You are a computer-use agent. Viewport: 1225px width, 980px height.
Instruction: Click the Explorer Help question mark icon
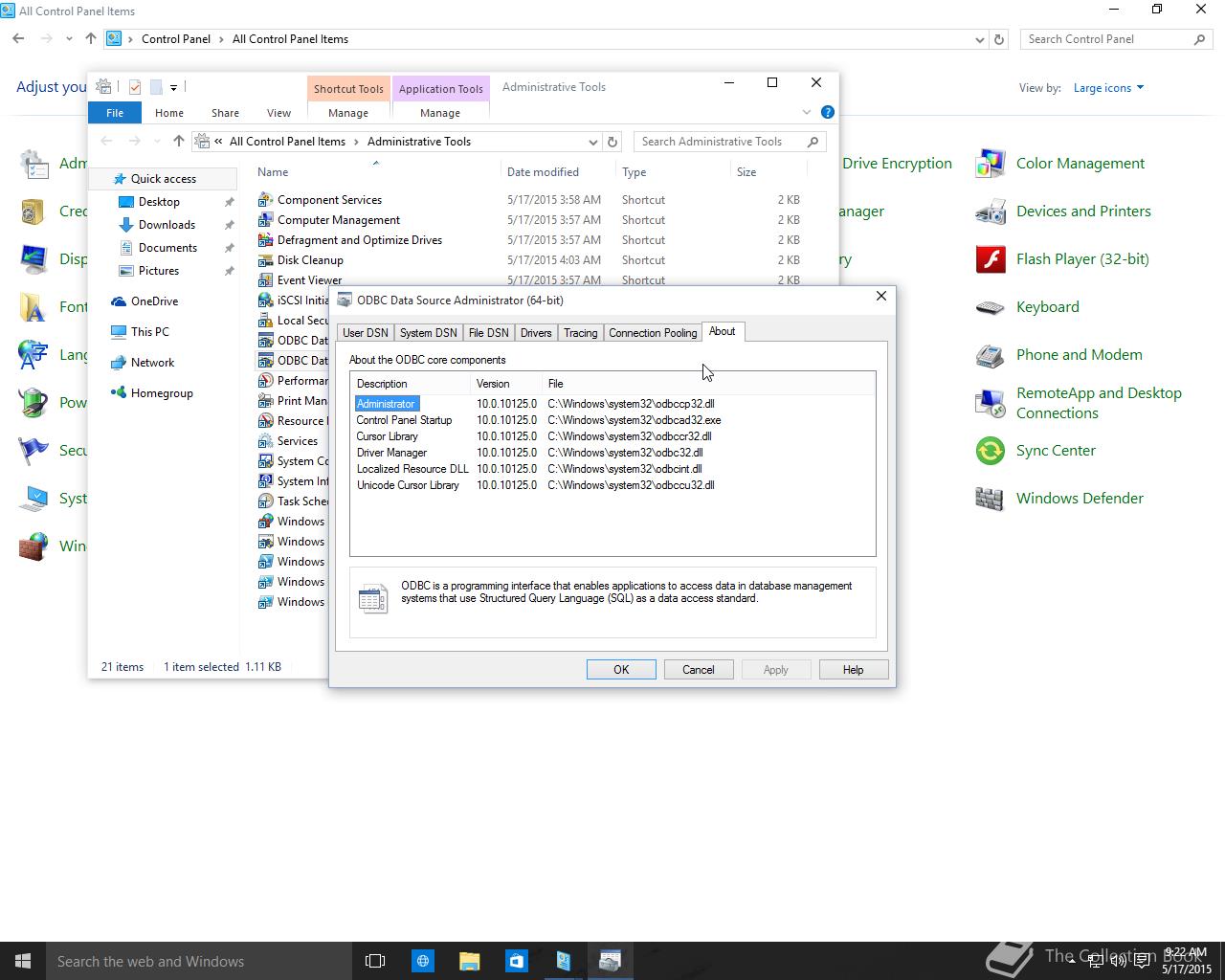[x=828, y=112]
